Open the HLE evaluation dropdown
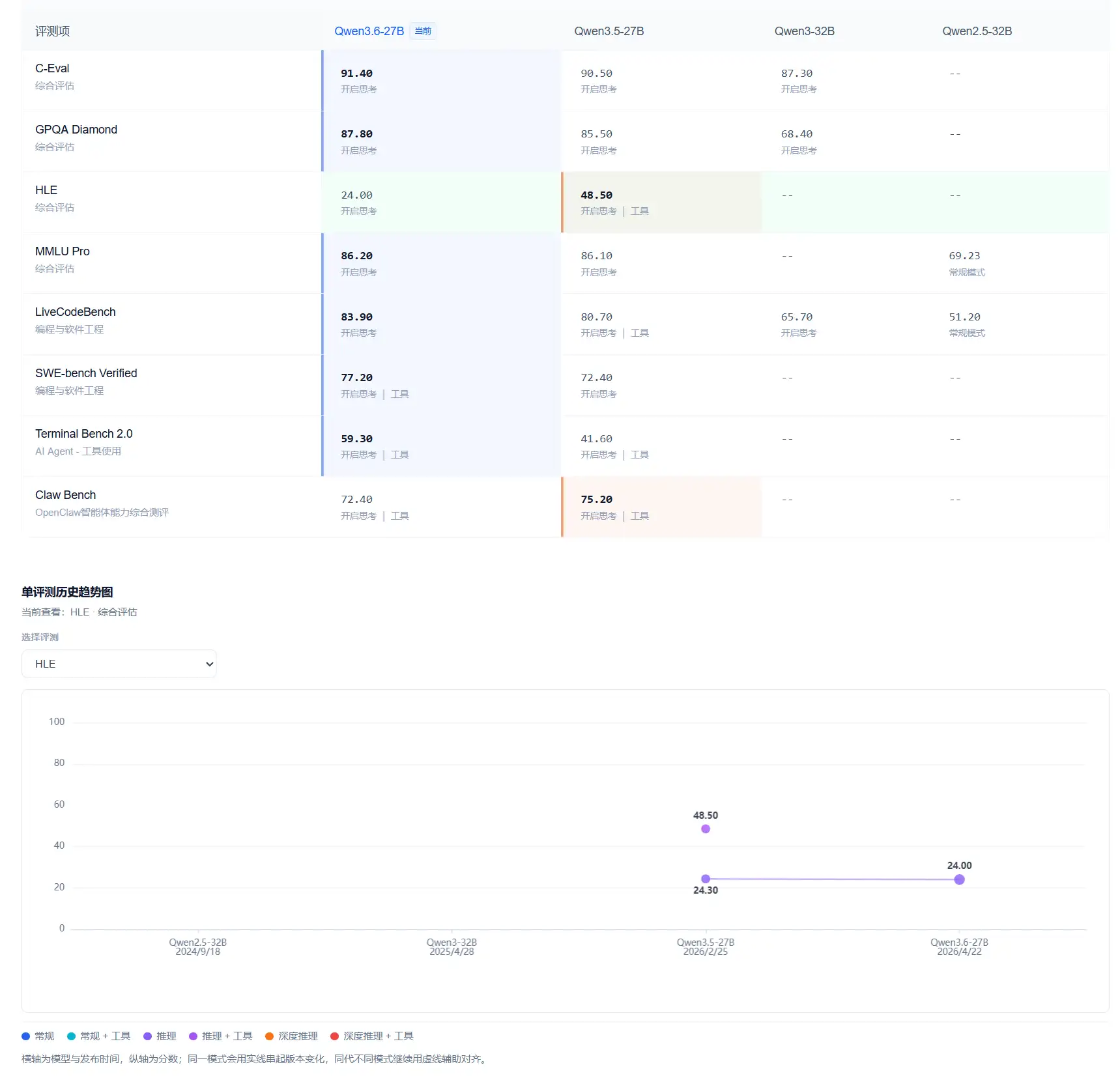The image size is (1120, 1078). pyautogui.click(x=119, y=664)
